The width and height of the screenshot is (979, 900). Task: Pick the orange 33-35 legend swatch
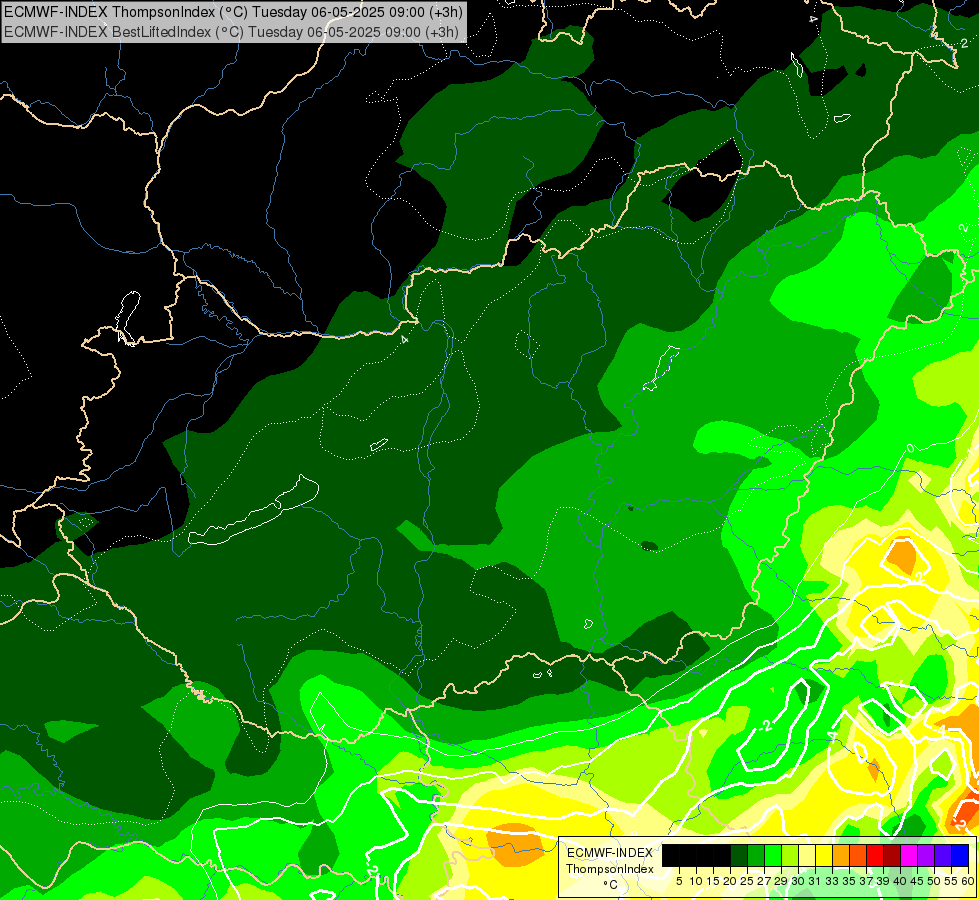click(841, 855)
